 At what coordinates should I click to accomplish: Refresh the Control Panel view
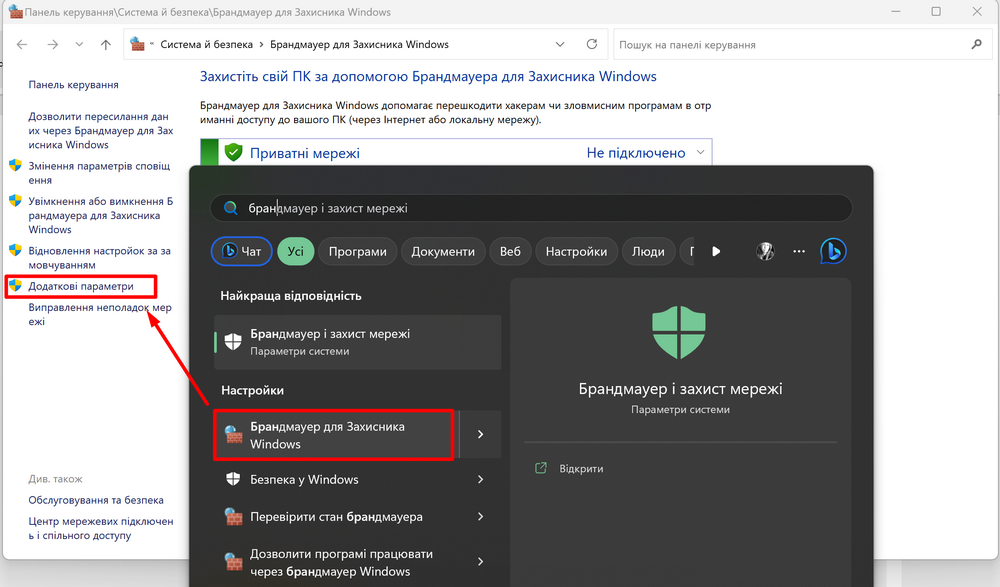click(x=589, y=44)
